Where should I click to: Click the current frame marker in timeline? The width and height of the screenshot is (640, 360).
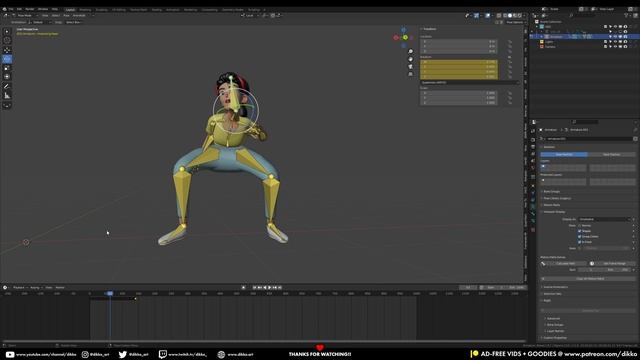pos(110,293)
